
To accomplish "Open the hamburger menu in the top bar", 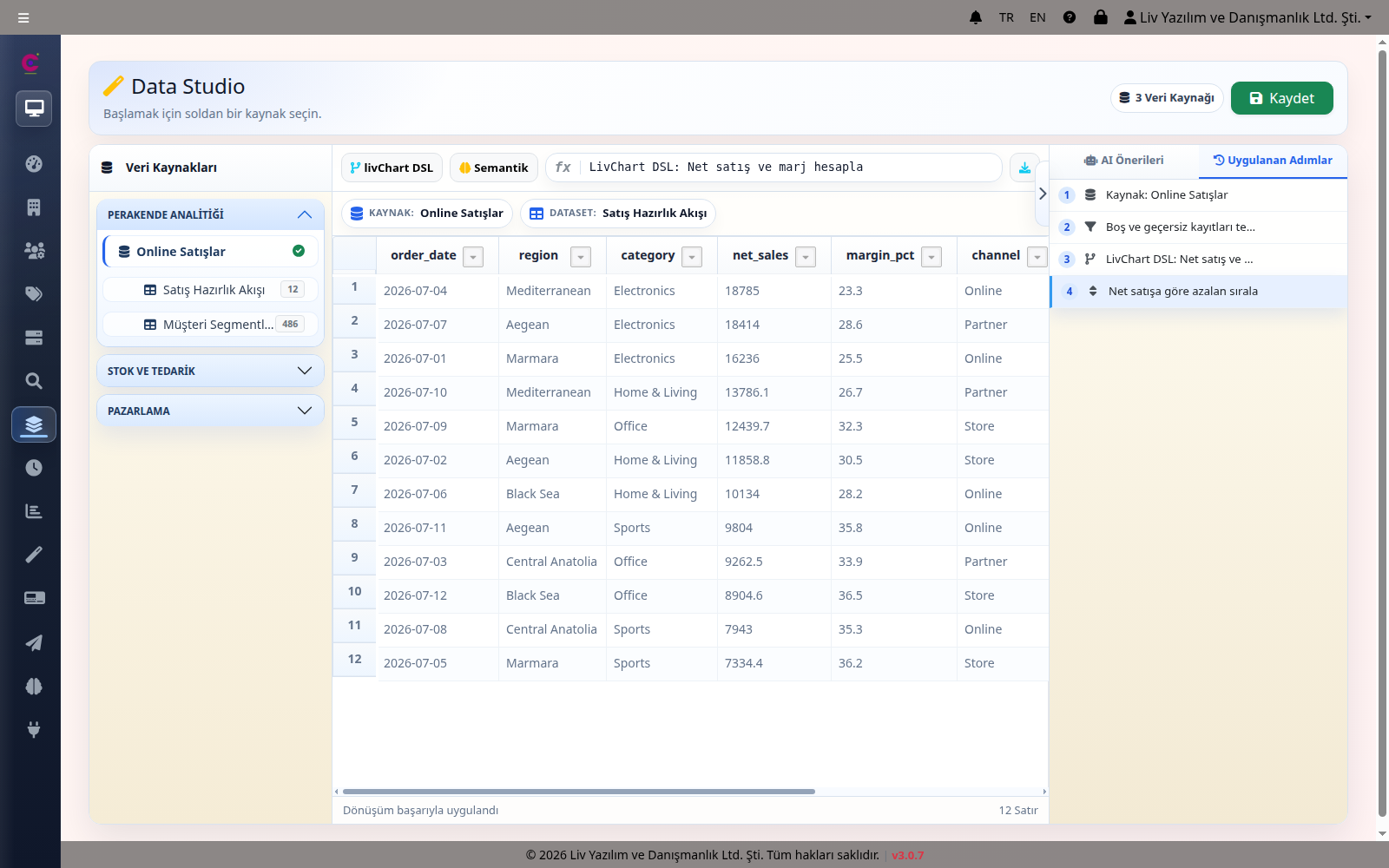I will click(x=23, y=17).
